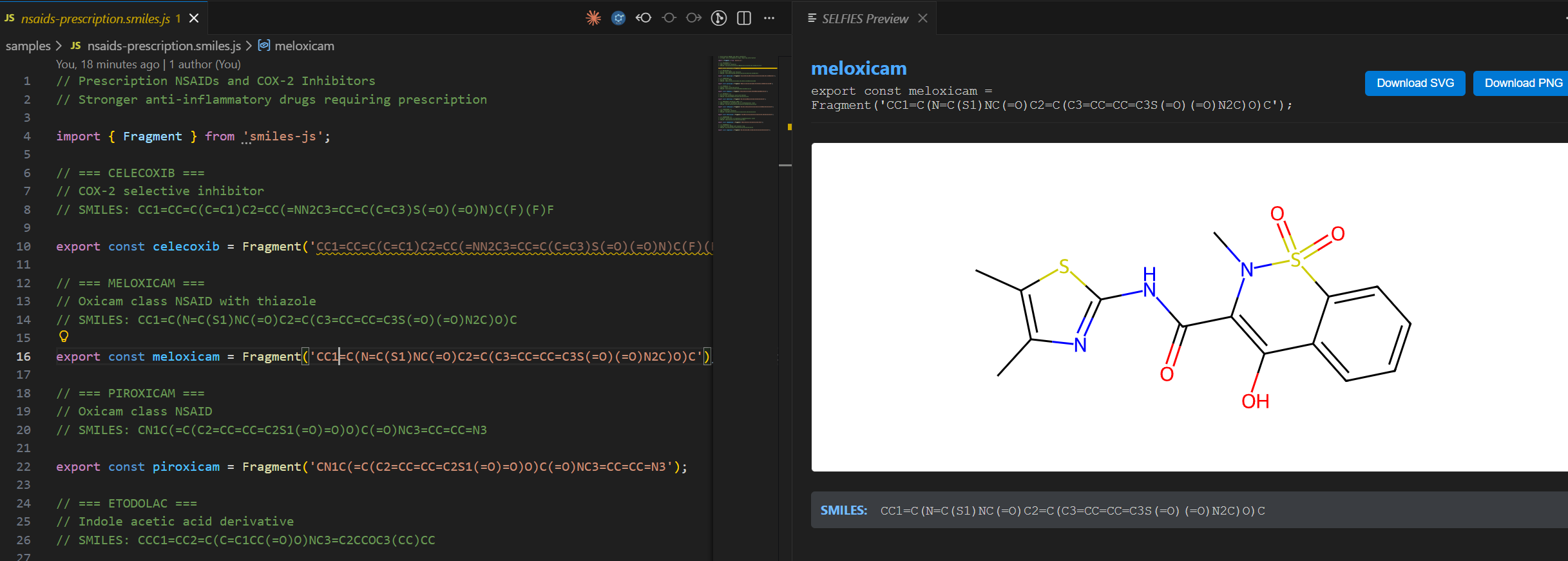Close the nsaids-prescription.smiles.js tab

(x=194, y=18)
